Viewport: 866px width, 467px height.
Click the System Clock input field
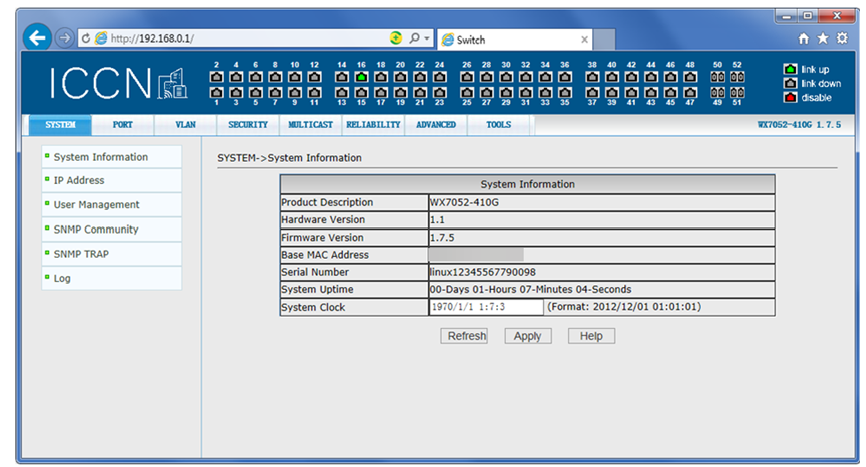tap(486, 307)
